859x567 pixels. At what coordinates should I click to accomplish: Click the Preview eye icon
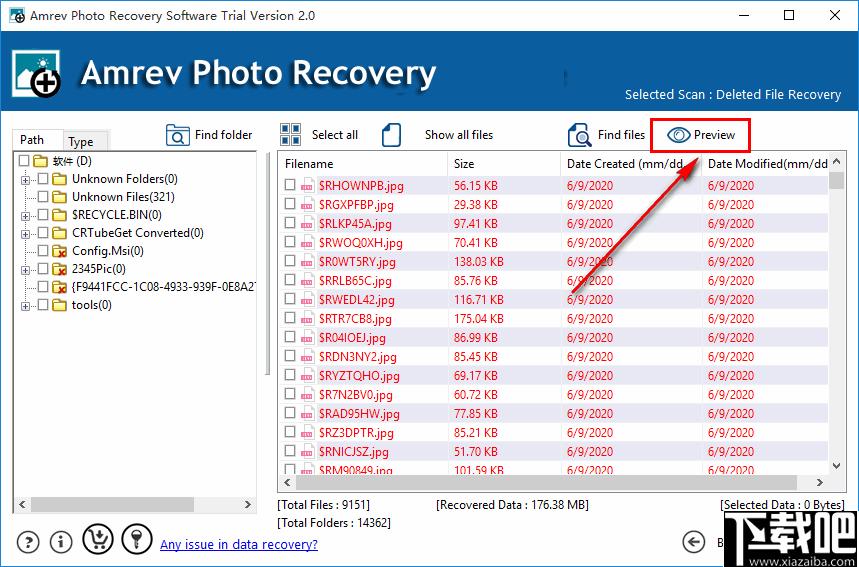coord(680,135)
